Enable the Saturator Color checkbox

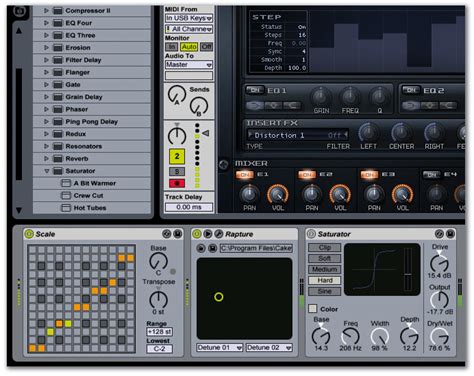[x=312, y=309]
